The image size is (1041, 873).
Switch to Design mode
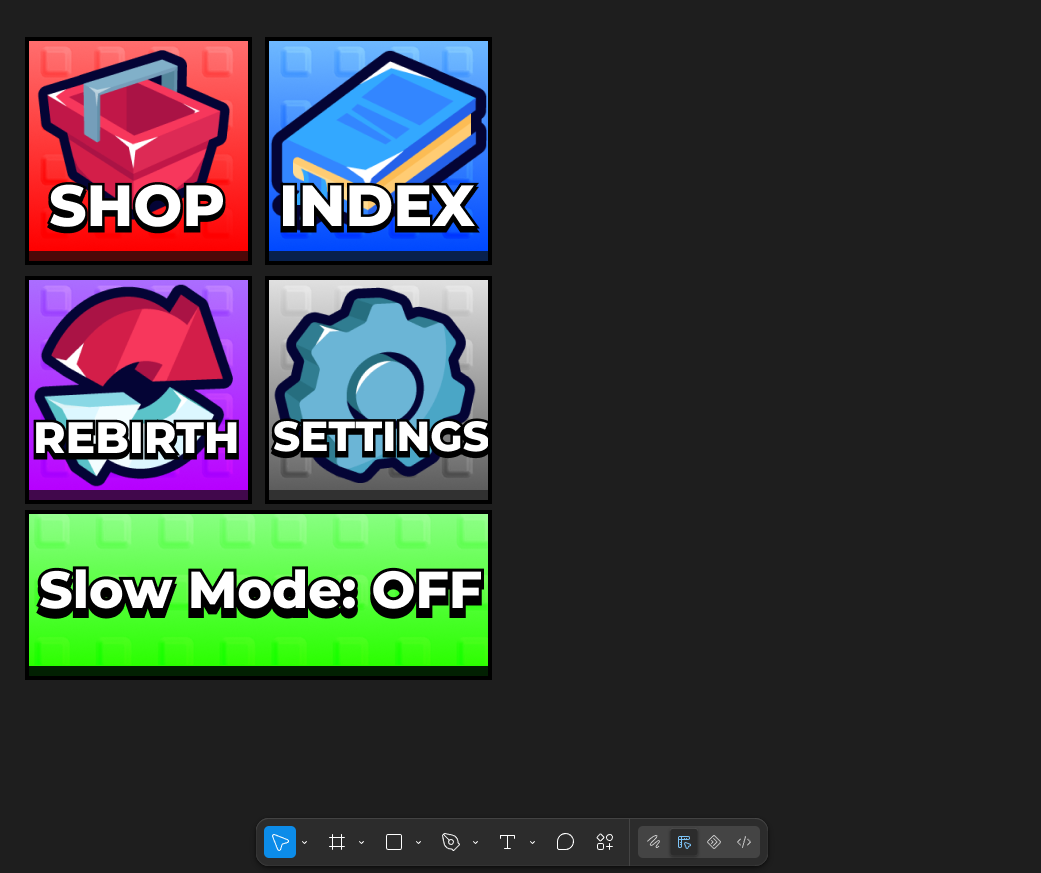(x=684, y=842)
